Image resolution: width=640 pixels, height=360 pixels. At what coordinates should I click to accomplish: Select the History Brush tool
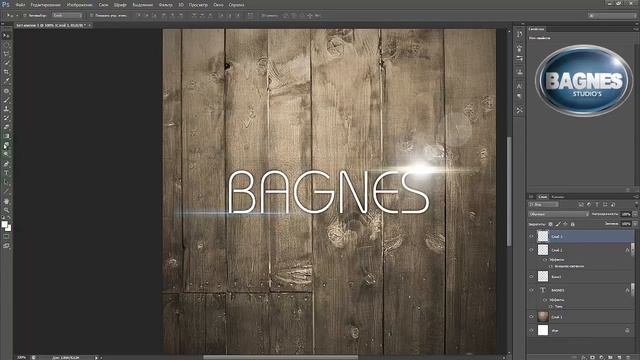point(6,118)
